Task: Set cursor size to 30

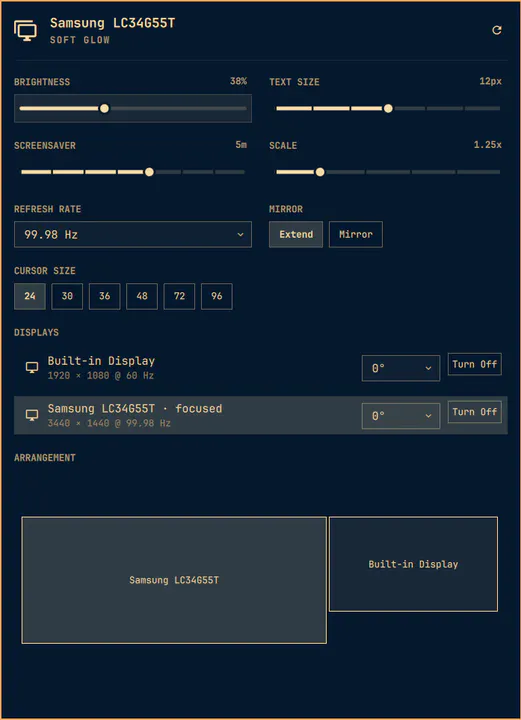Action: [x=67, y=296]
